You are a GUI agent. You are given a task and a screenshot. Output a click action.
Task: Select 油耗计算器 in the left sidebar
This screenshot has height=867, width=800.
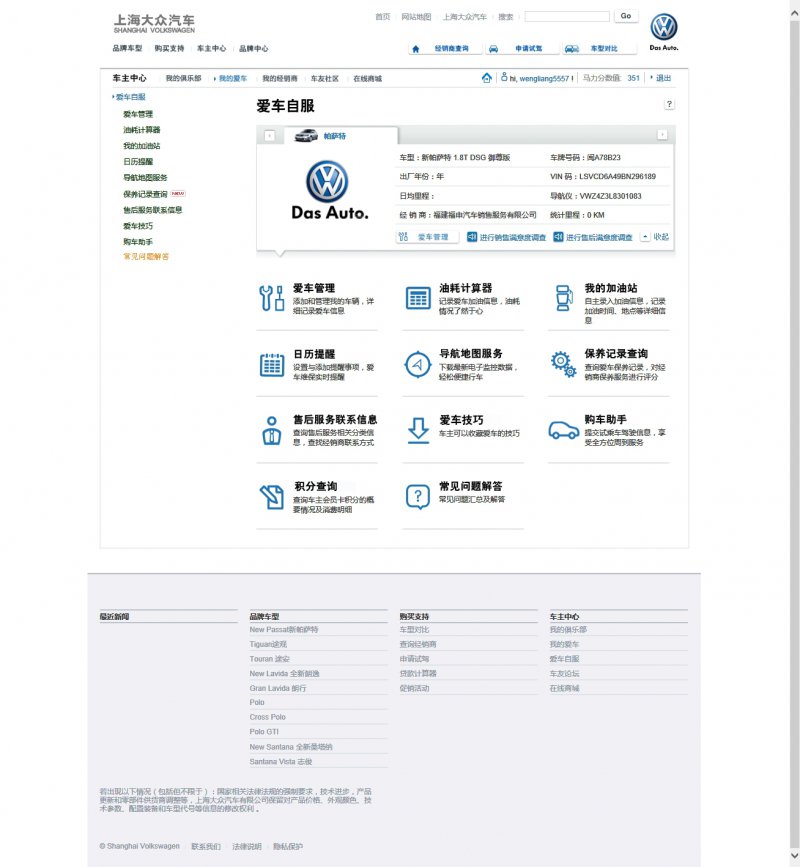click(x=142, y=130)
